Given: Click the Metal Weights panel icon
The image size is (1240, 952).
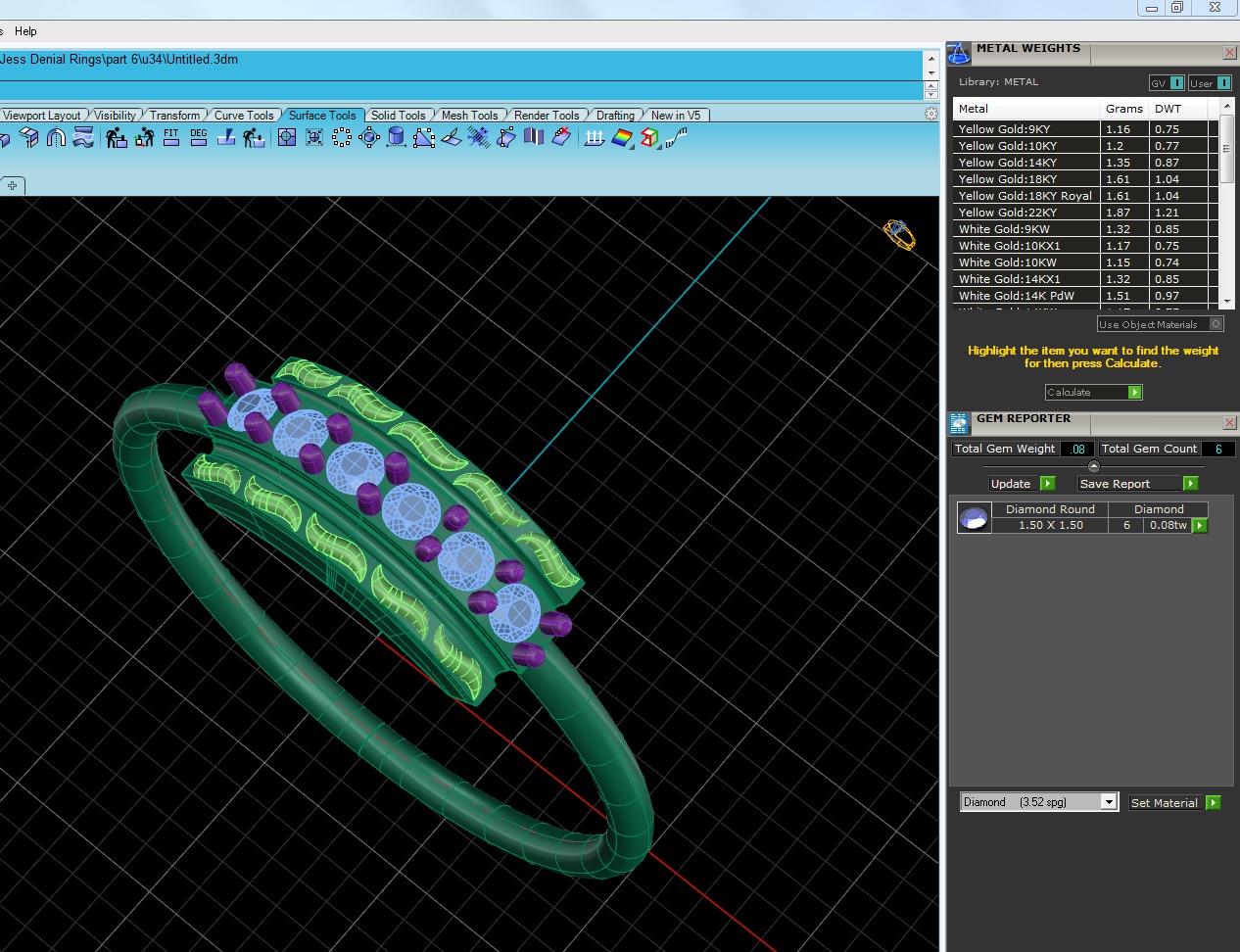Looking at the screenshot, I should (959, 54).
